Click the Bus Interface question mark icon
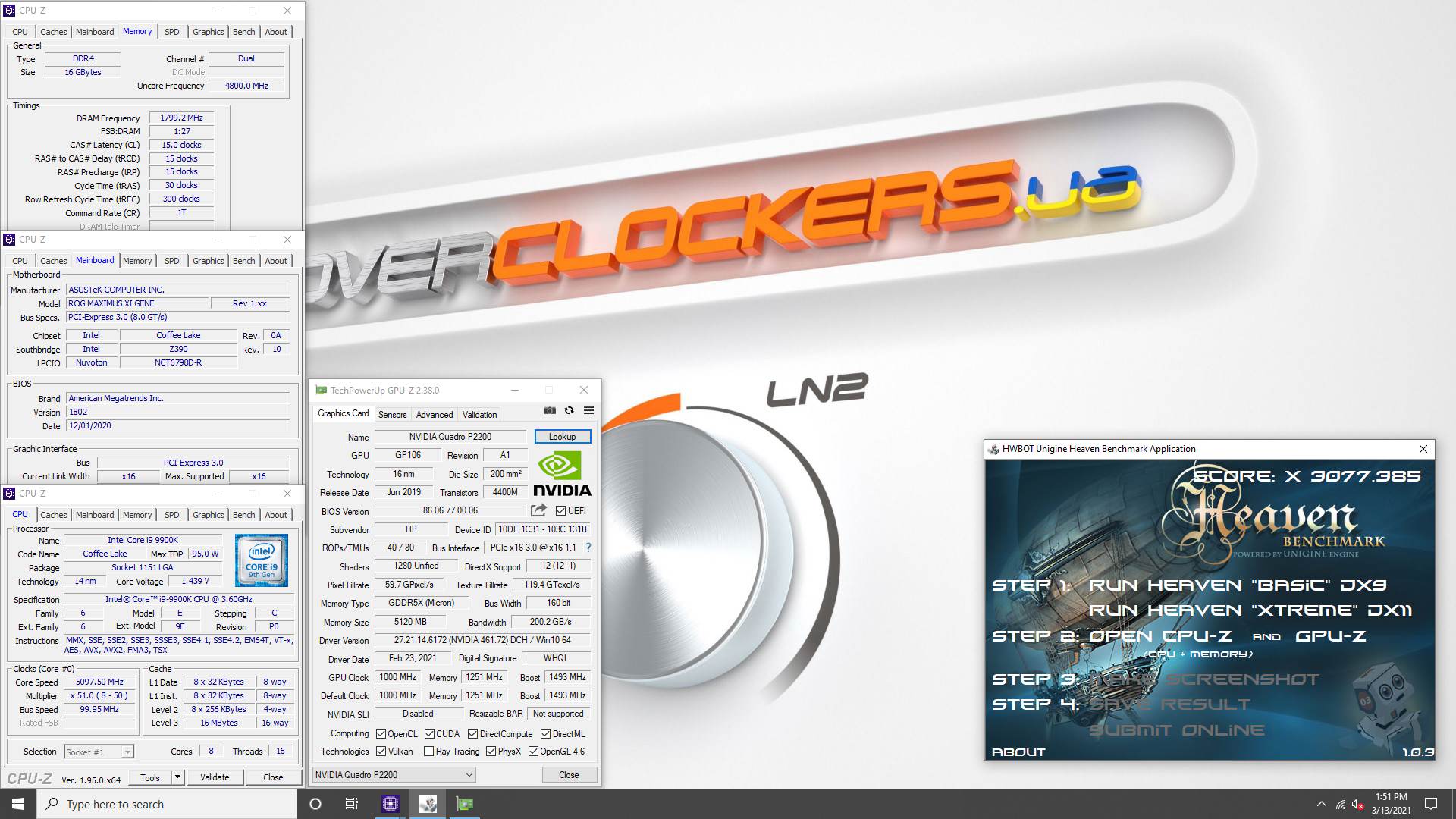This screenshot has width=1456, height=819. pos(588,548)
